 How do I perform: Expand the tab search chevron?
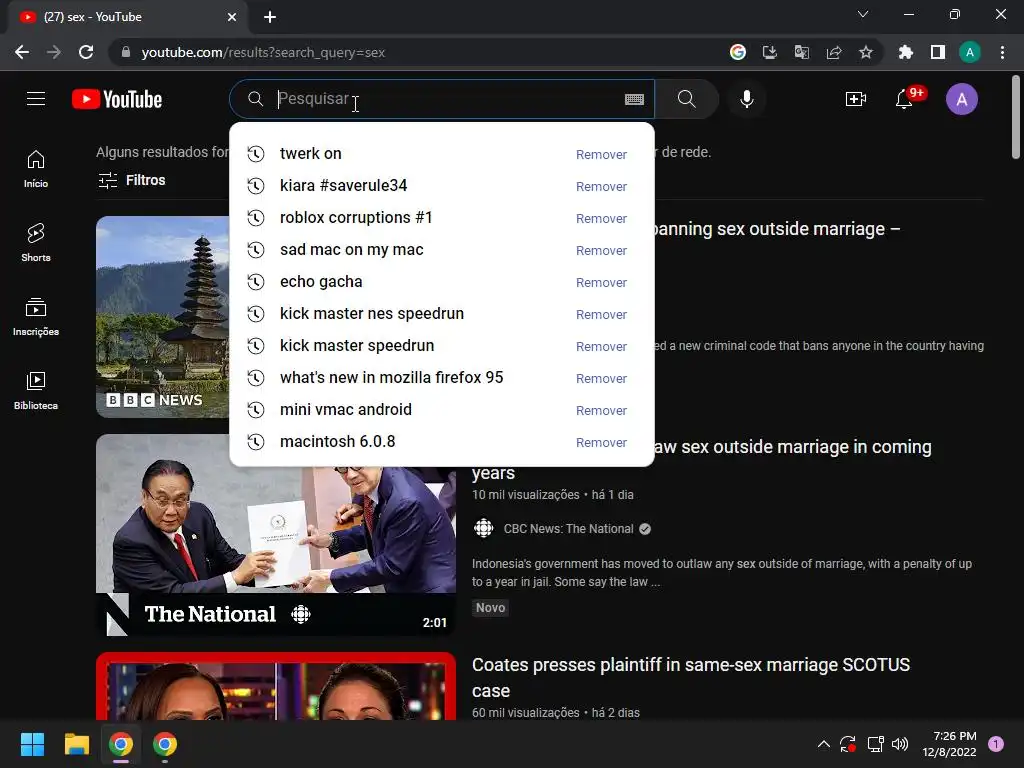pos(863,14)
